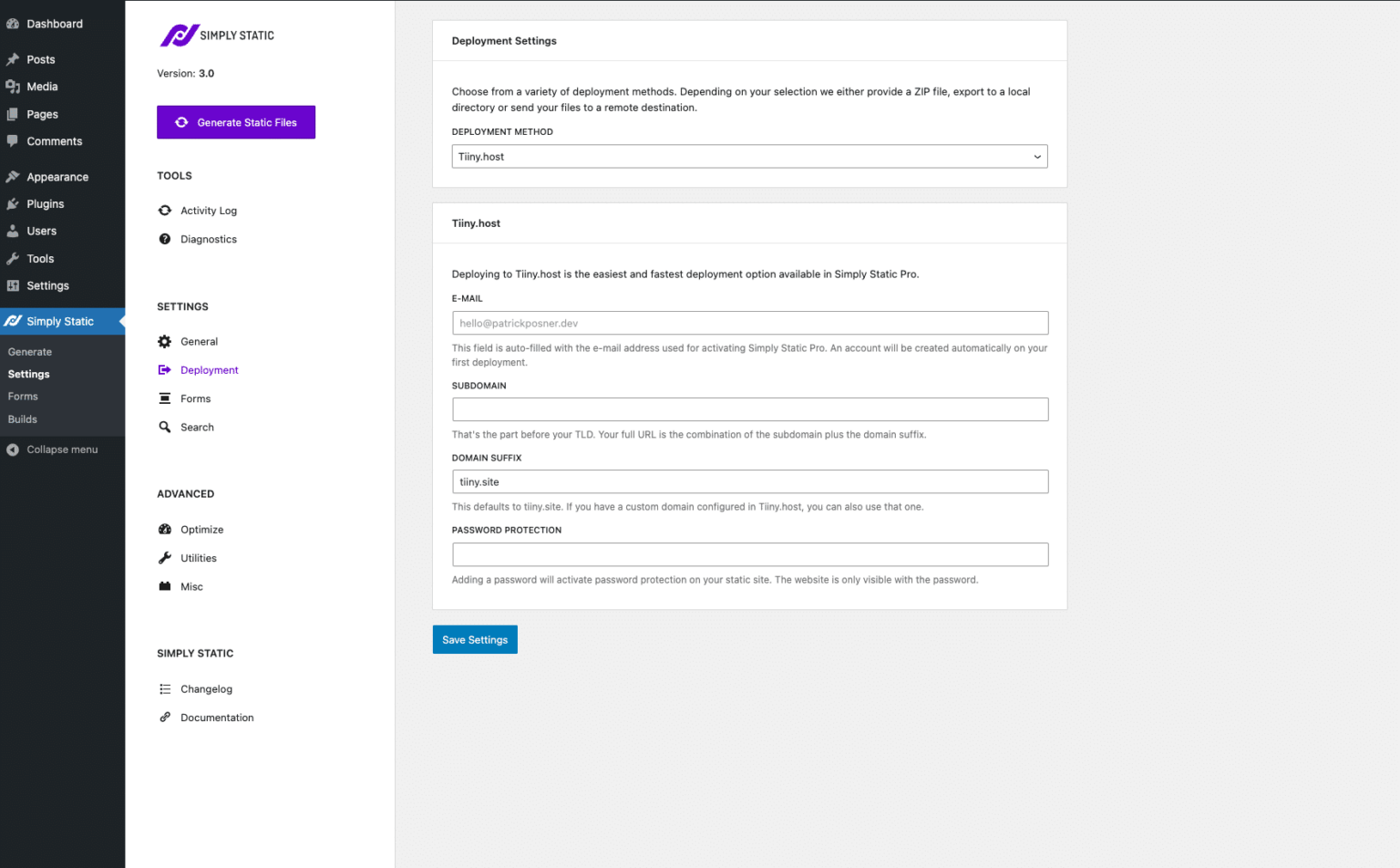The image size is (1400, 868).
Task: Open the Generate submenu item
Action: [x=30, y=352]
